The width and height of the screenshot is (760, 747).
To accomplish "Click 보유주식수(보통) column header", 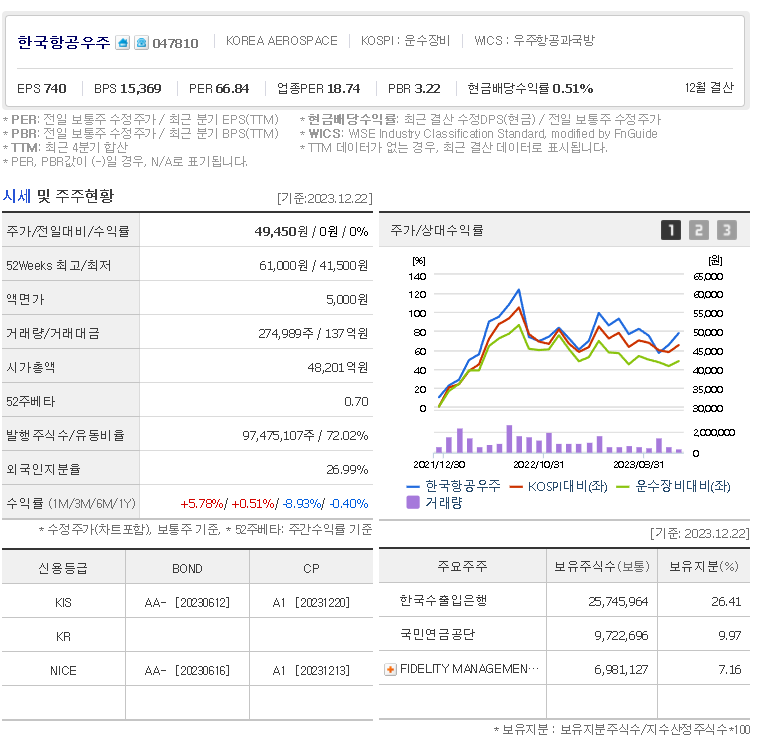I will point(602,566).
